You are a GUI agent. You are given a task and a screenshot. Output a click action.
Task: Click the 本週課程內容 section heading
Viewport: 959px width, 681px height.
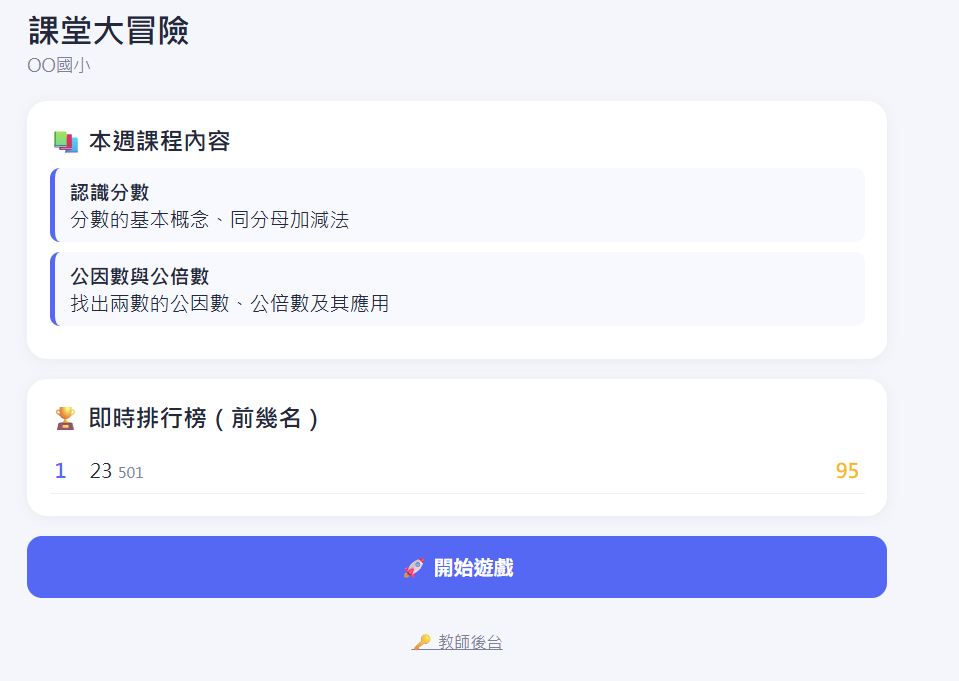point(160,141)
